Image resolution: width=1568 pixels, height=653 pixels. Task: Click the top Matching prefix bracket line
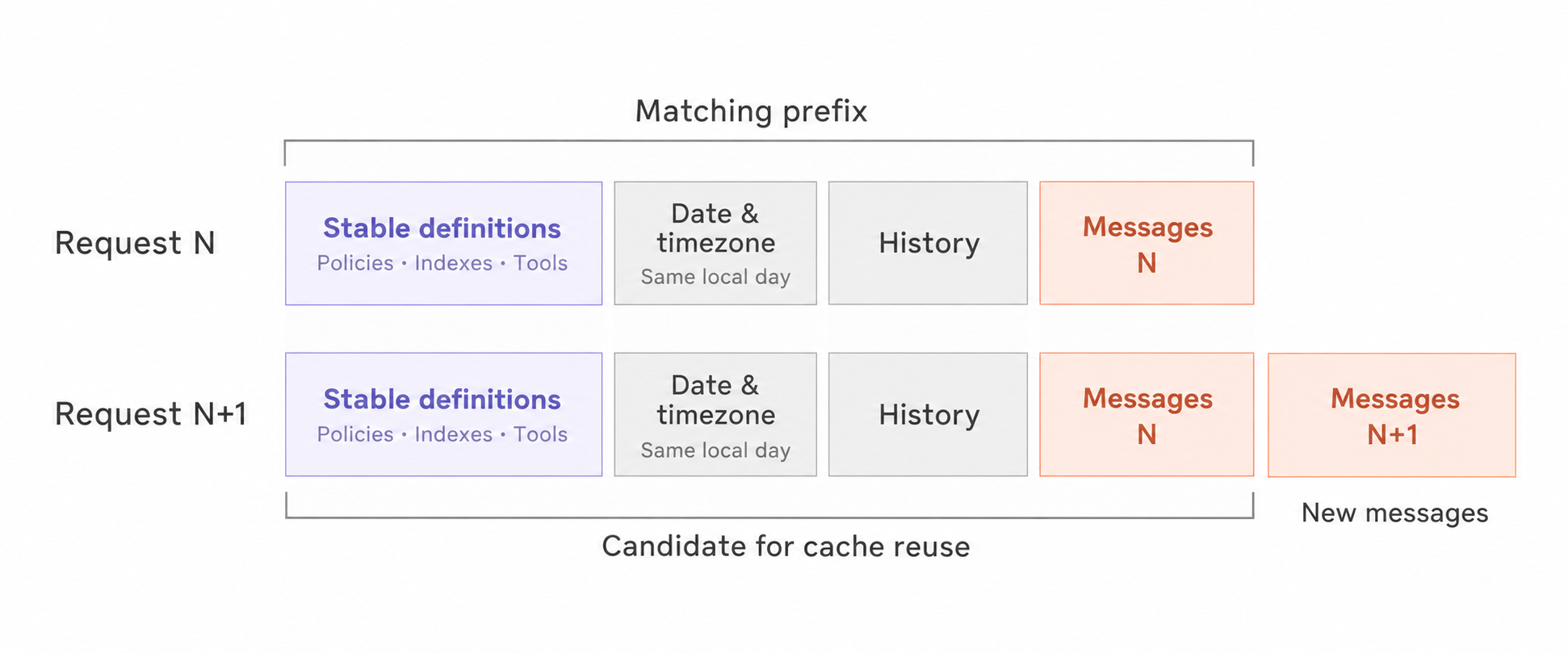pos(769,141)
